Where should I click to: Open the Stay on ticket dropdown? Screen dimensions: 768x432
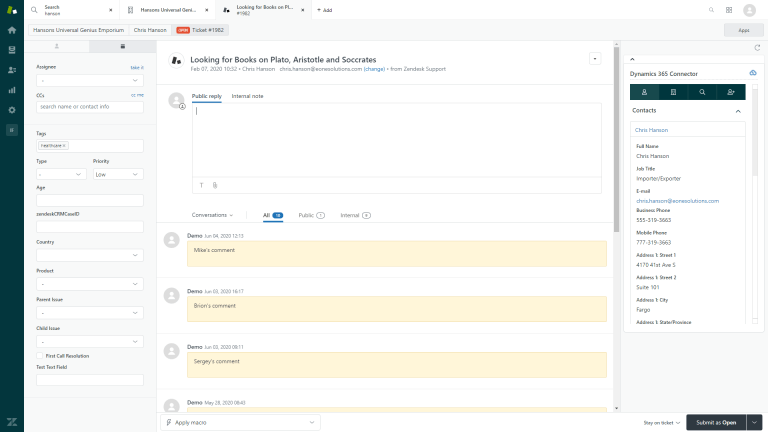662,423
